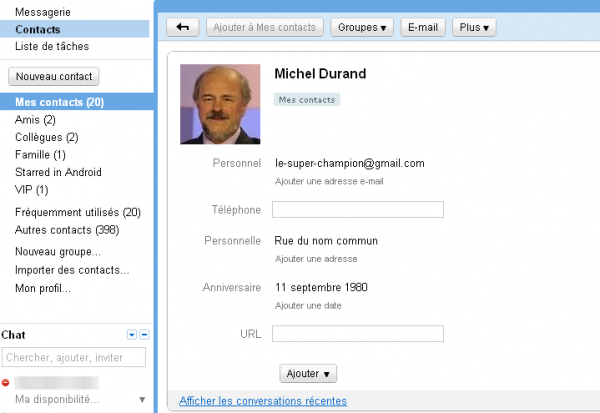Click the Nouveau contact button
The width and height of the screenshot is (600, 413).
coord(53,76)
